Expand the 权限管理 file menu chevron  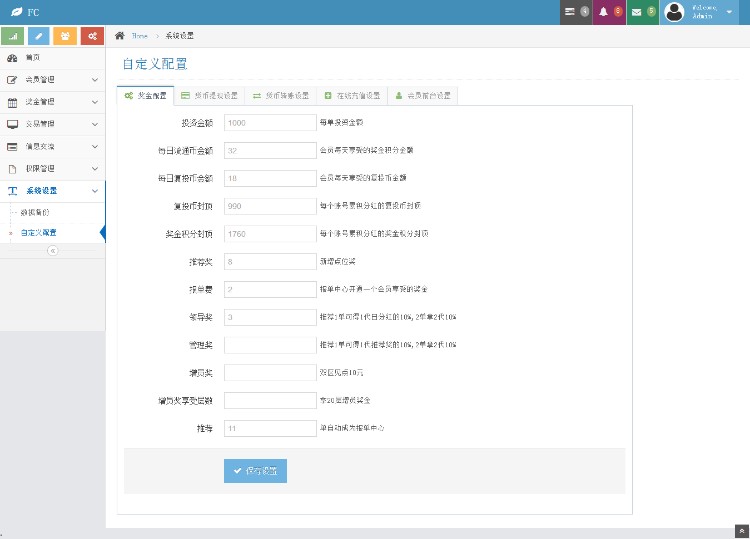[95, 169]
